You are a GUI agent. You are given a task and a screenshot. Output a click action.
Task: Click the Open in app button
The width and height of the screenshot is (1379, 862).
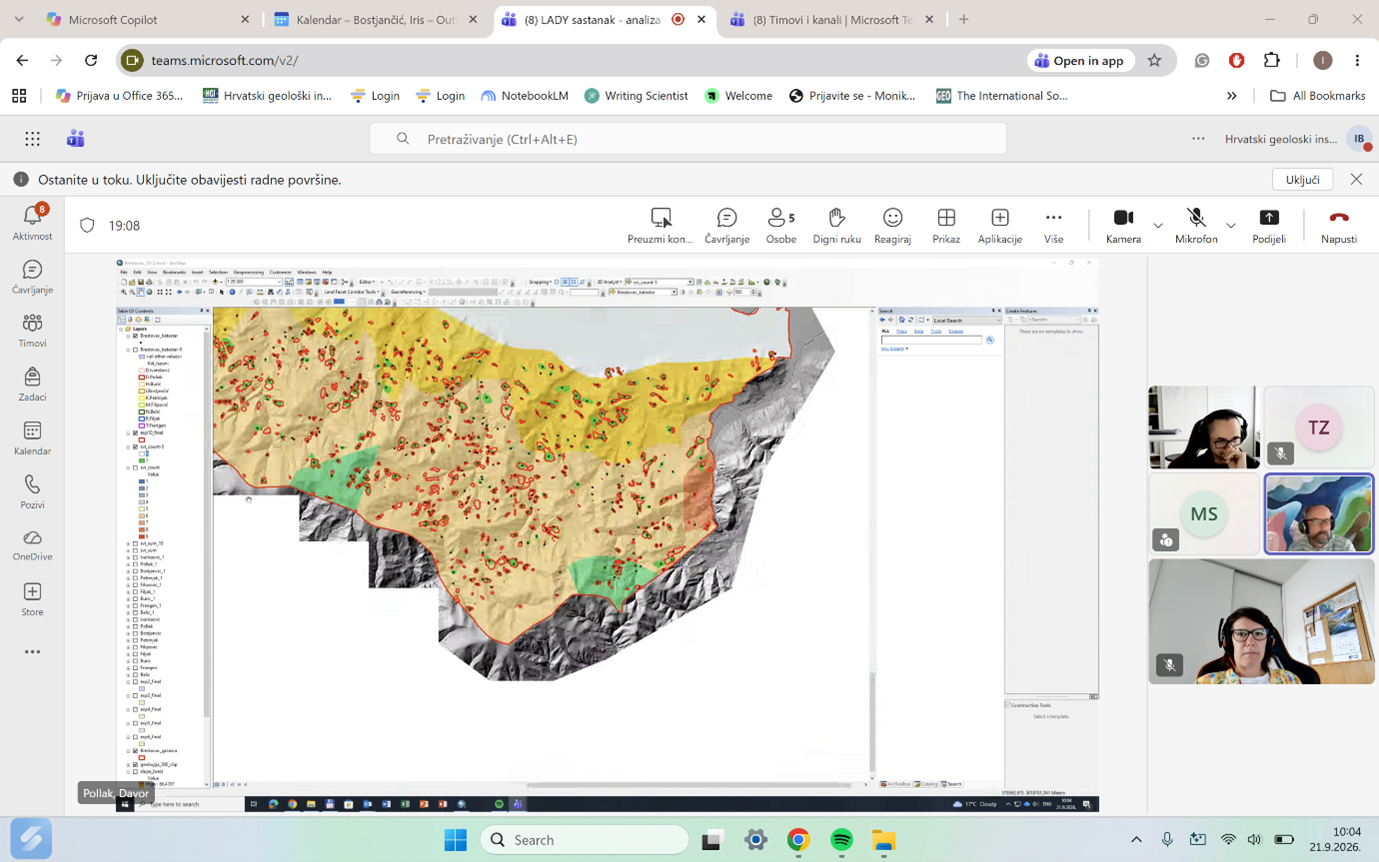[x=1080, y=60]
